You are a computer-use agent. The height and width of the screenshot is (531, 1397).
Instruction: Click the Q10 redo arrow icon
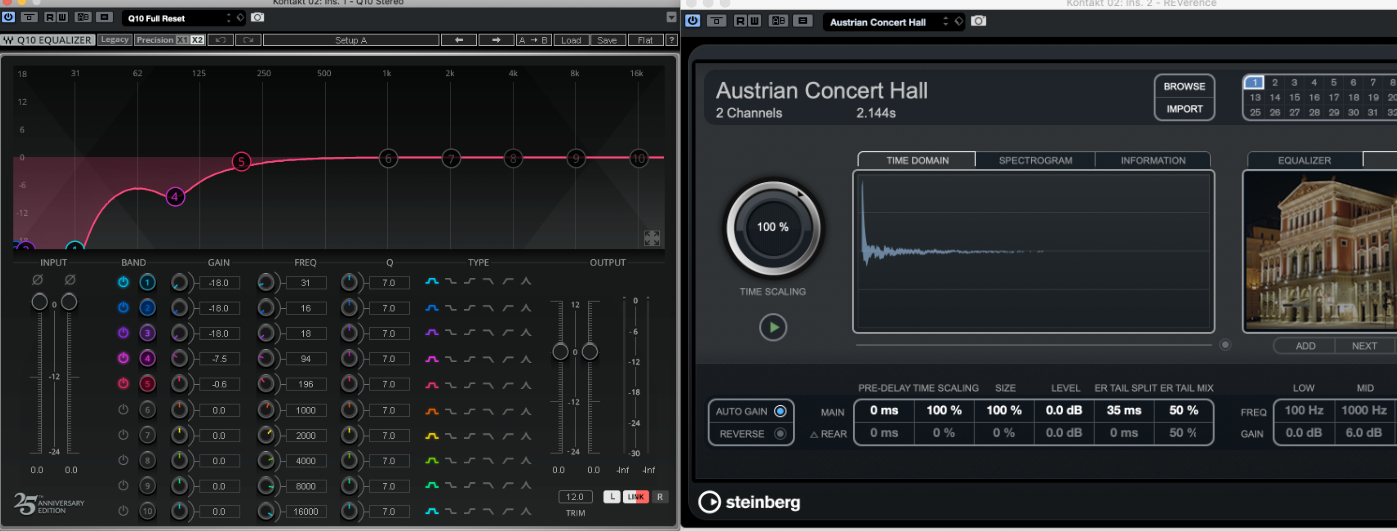pyautogui.click(x=248, y=40)
